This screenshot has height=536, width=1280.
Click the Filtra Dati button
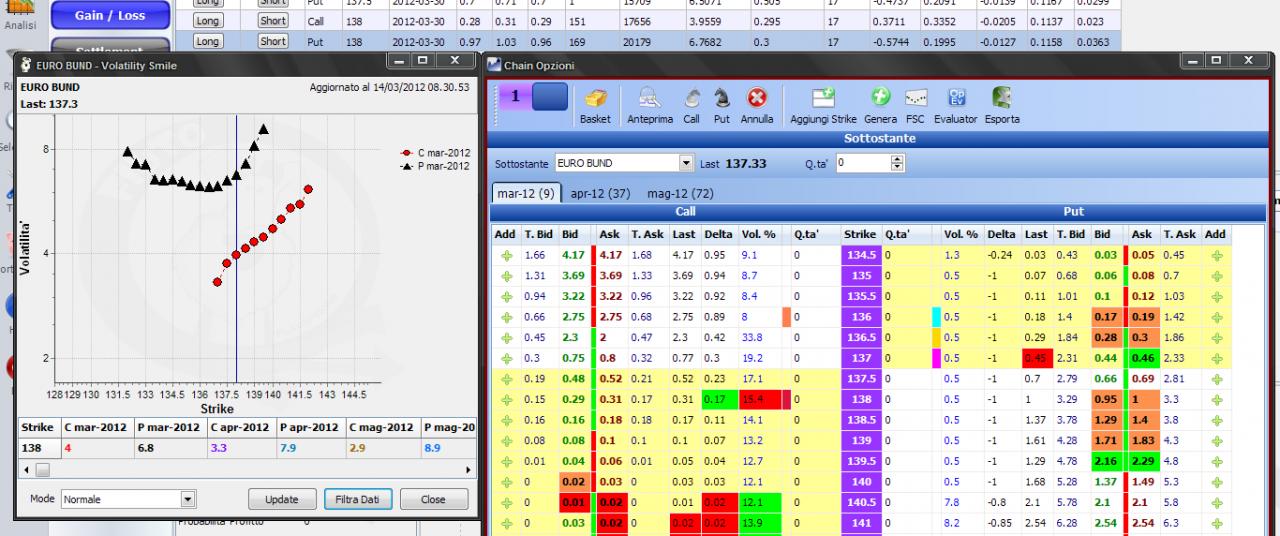point(358,499)
